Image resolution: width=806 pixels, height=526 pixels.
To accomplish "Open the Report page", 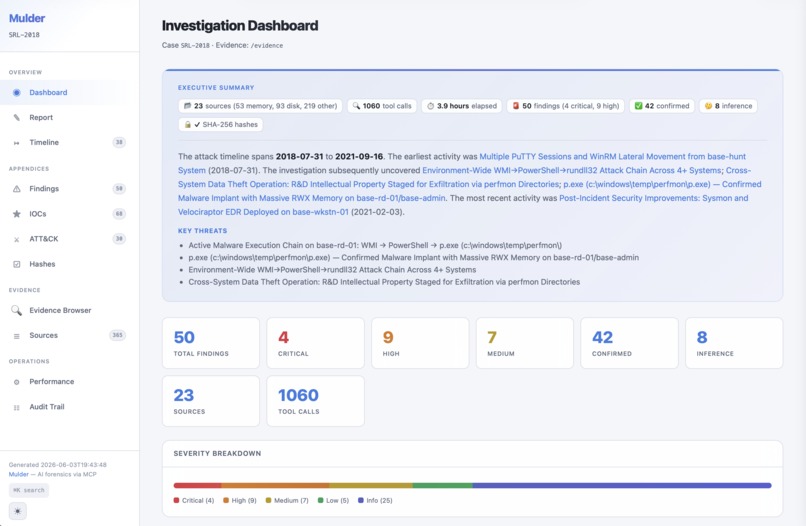I will click(x=69, y=118).
